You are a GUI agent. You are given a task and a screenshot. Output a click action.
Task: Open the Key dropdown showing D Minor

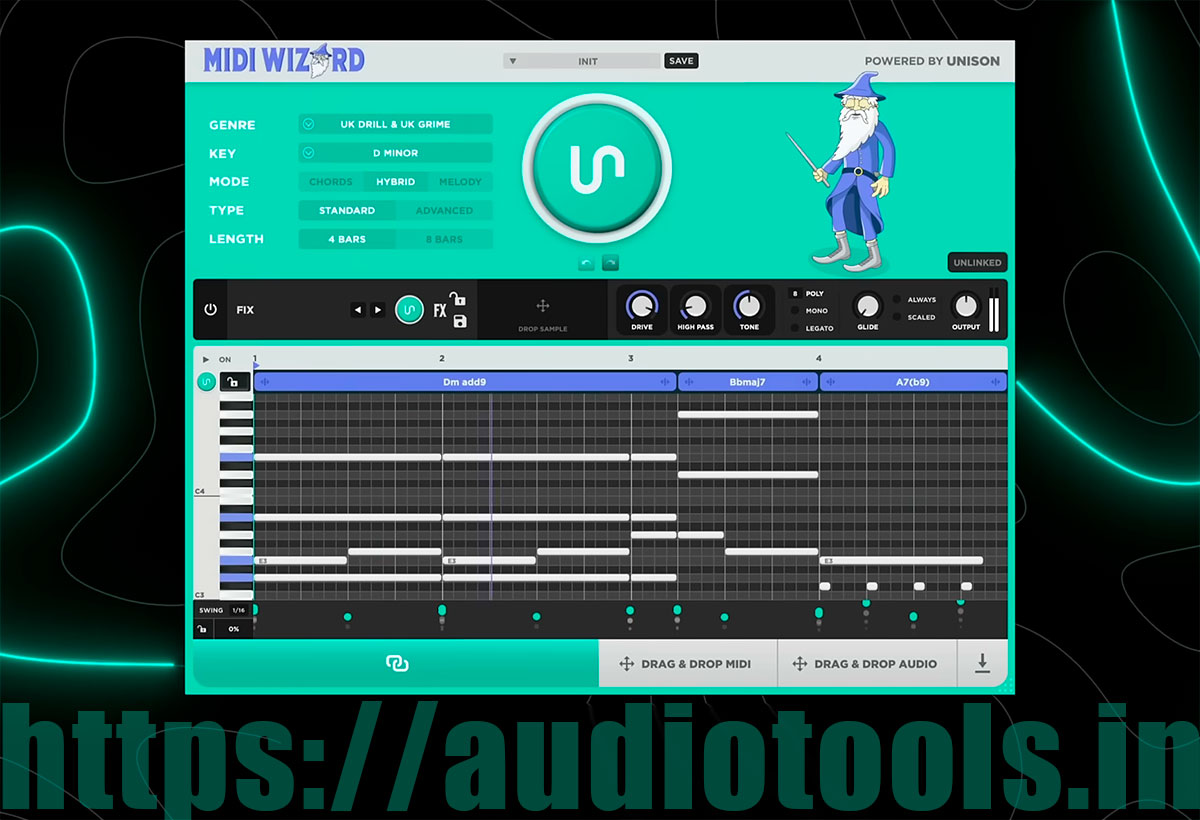point(395,153)
